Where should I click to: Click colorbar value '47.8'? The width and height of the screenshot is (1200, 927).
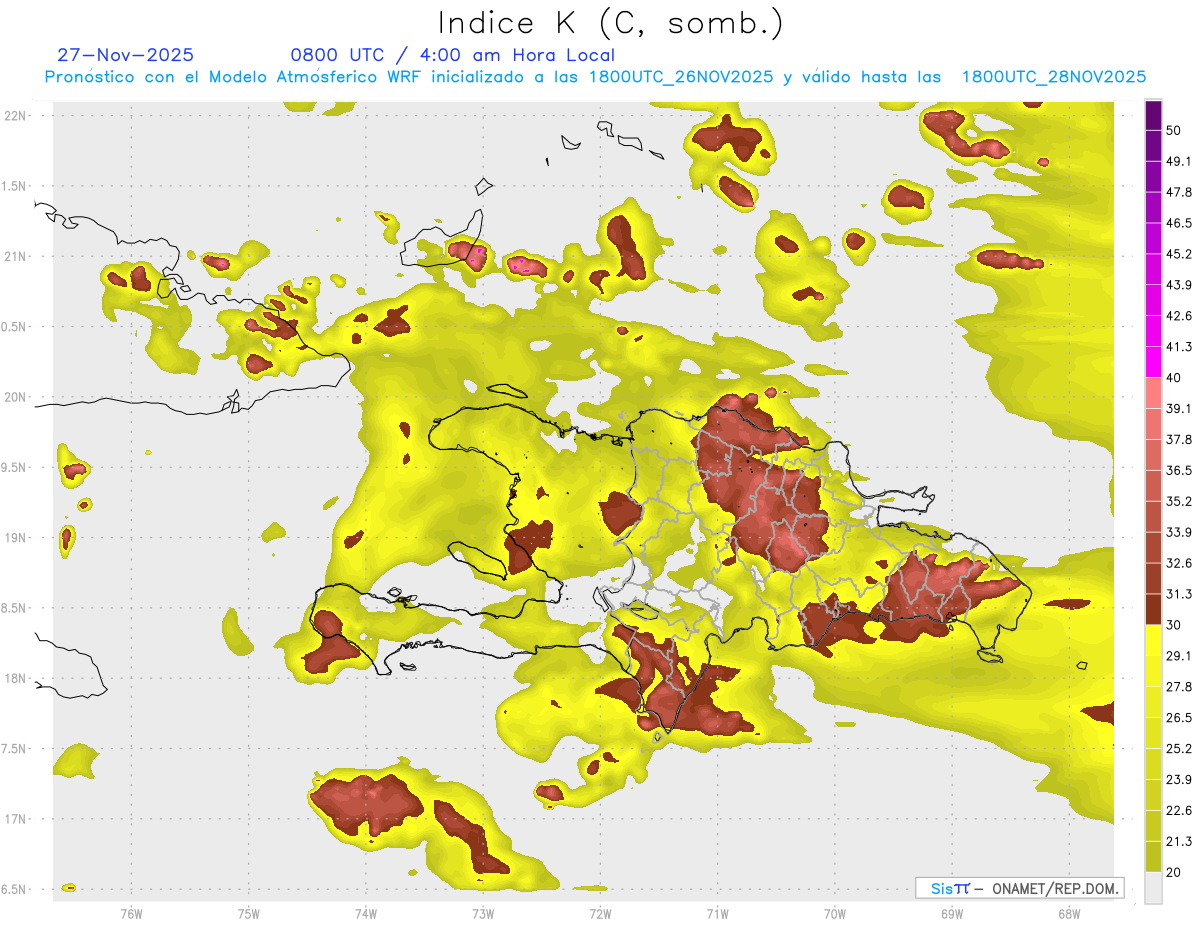pyautogui.click(x=1179, y=192)
